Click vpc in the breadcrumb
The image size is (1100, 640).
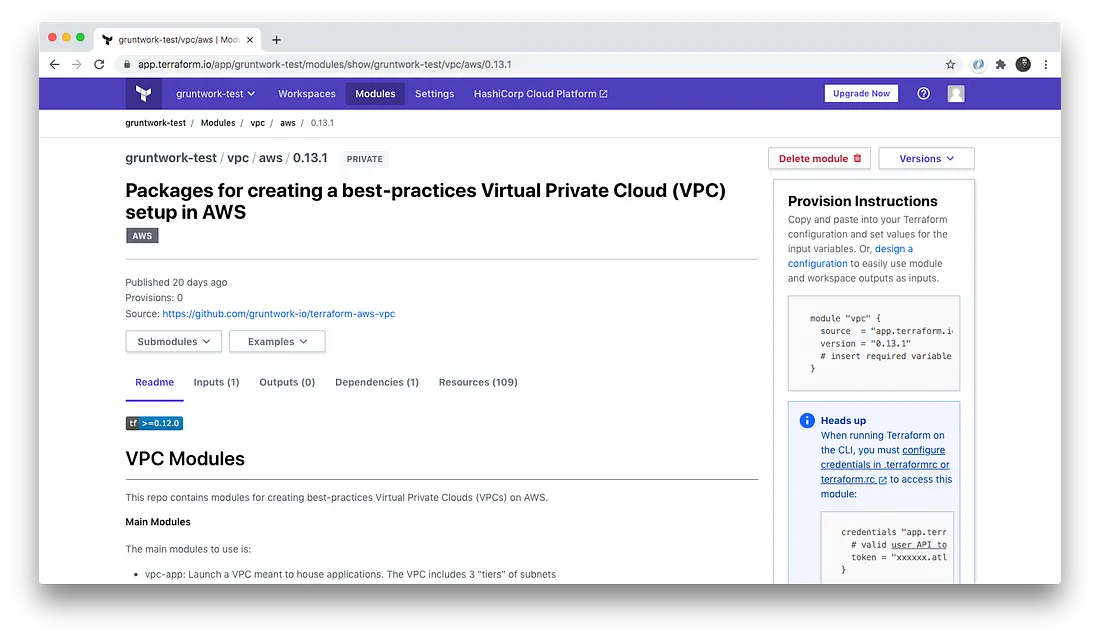pyautogui.click(x=257, y=123)
